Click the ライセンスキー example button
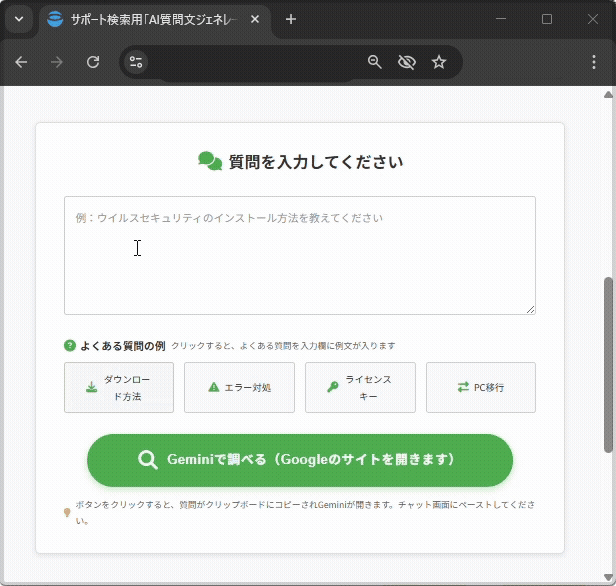 [360, 388]
